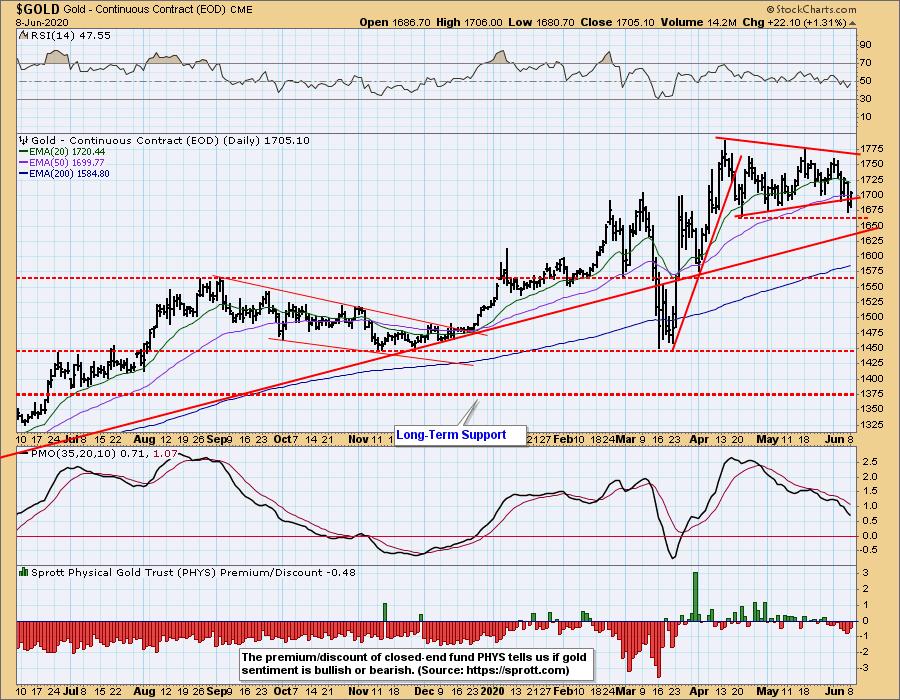The image size is (900, 700).
Task: Click the EMA(50) 1699.77 legend entry
Action: 67,162
